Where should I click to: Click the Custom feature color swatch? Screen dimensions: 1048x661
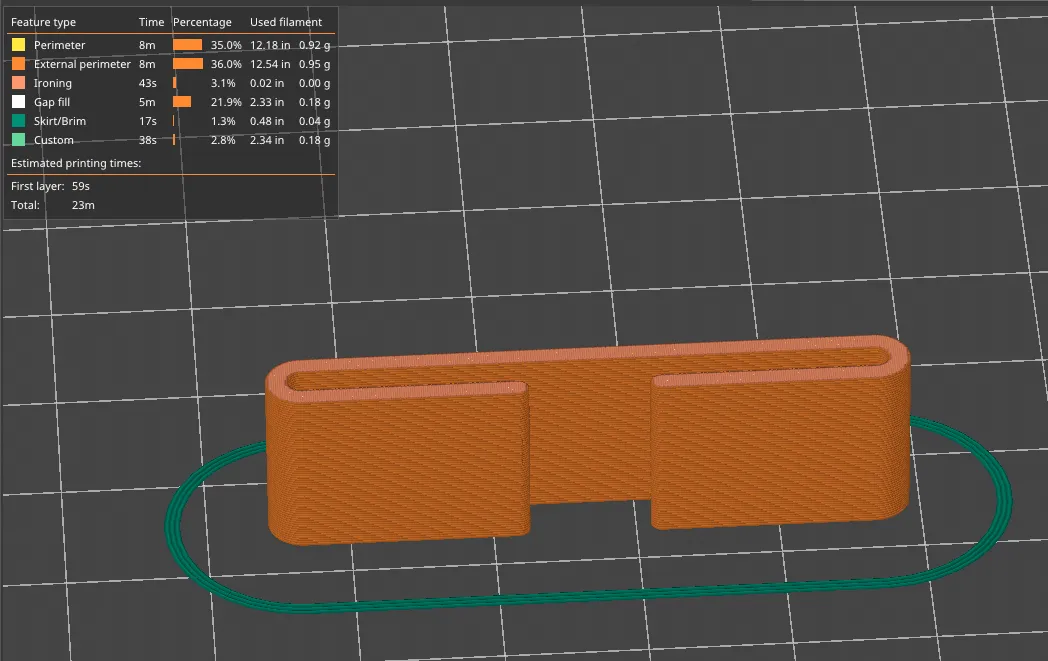coord(17,140)
